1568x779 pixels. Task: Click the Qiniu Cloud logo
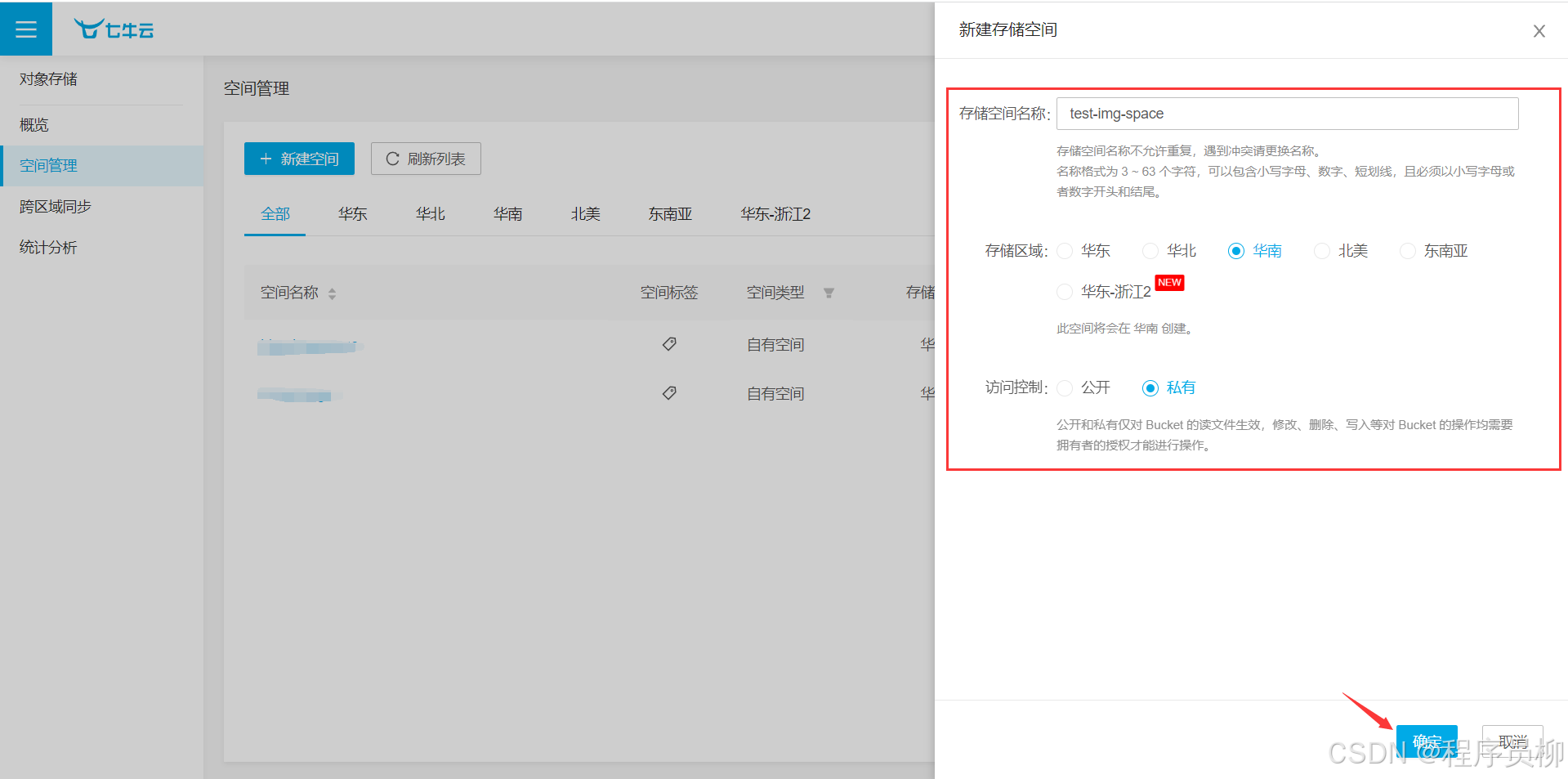pos(114,29)
